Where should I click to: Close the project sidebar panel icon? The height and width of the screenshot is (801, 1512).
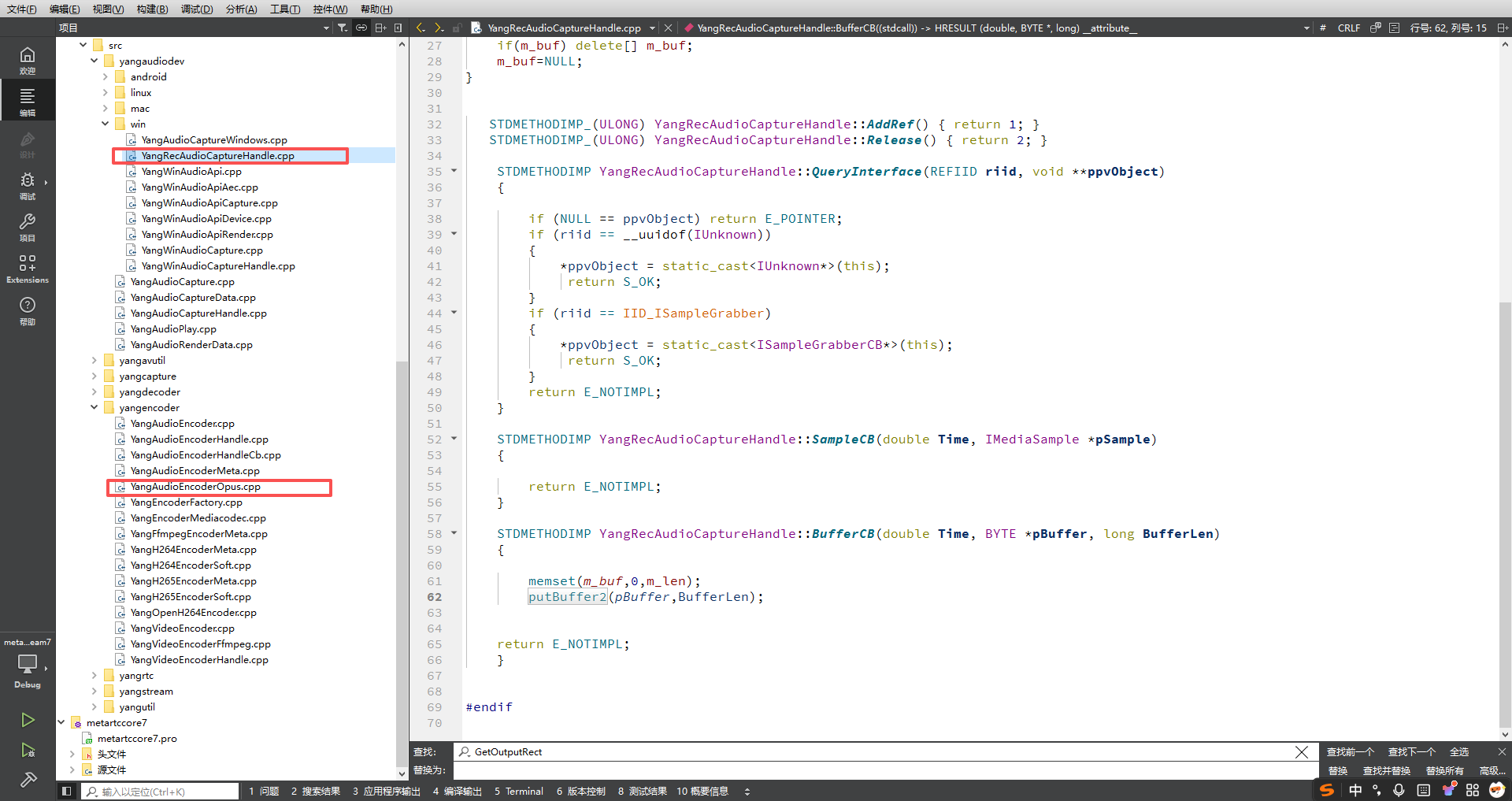(398, 28)
